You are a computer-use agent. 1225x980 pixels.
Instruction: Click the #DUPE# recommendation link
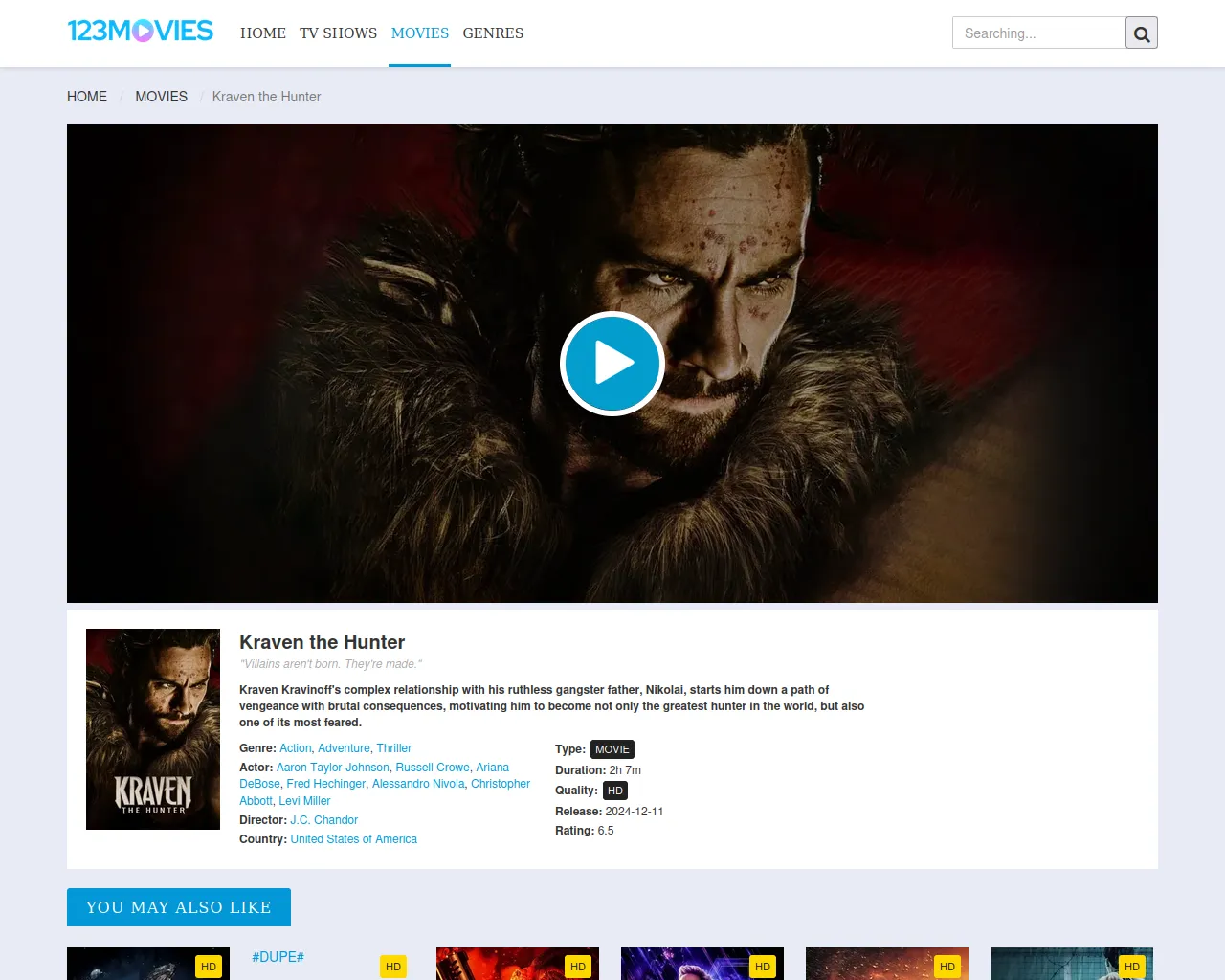(278, 957)
